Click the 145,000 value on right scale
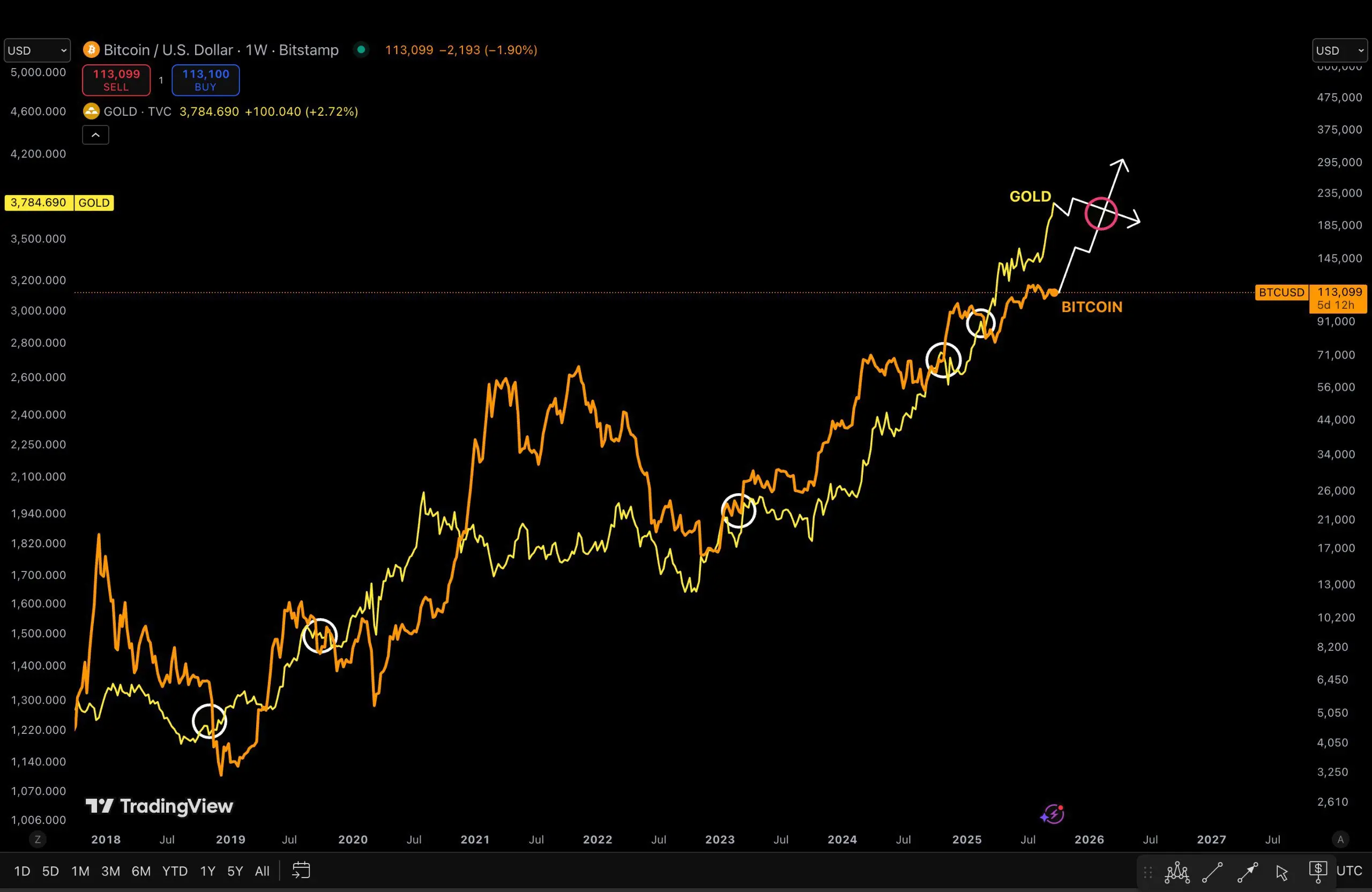 [x=1339, y=258]
